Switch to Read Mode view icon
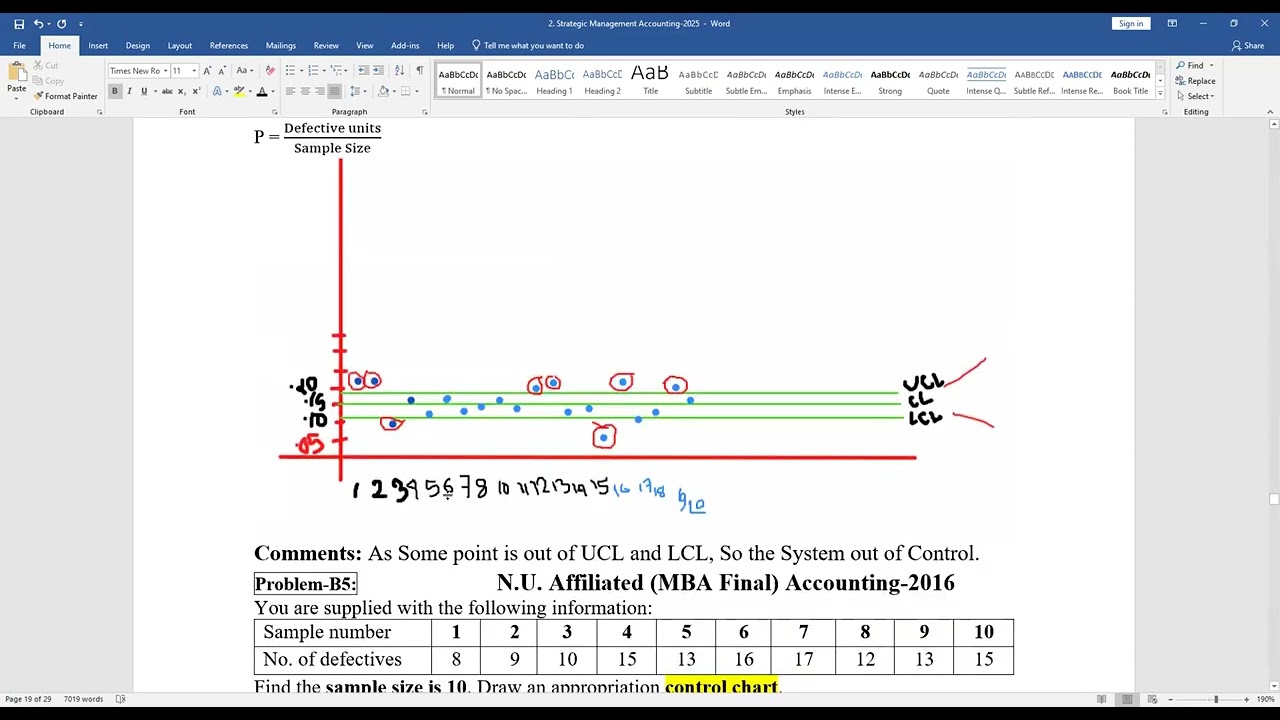 click(1102, 699)
